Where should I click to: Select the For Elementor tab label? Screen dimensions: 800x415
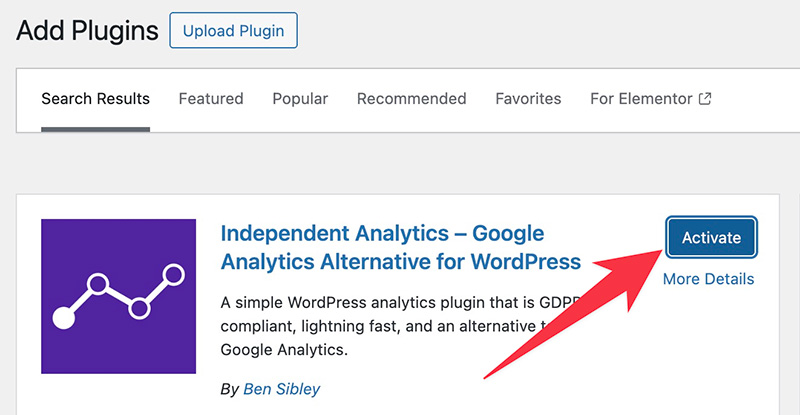[x=641, y=99]
